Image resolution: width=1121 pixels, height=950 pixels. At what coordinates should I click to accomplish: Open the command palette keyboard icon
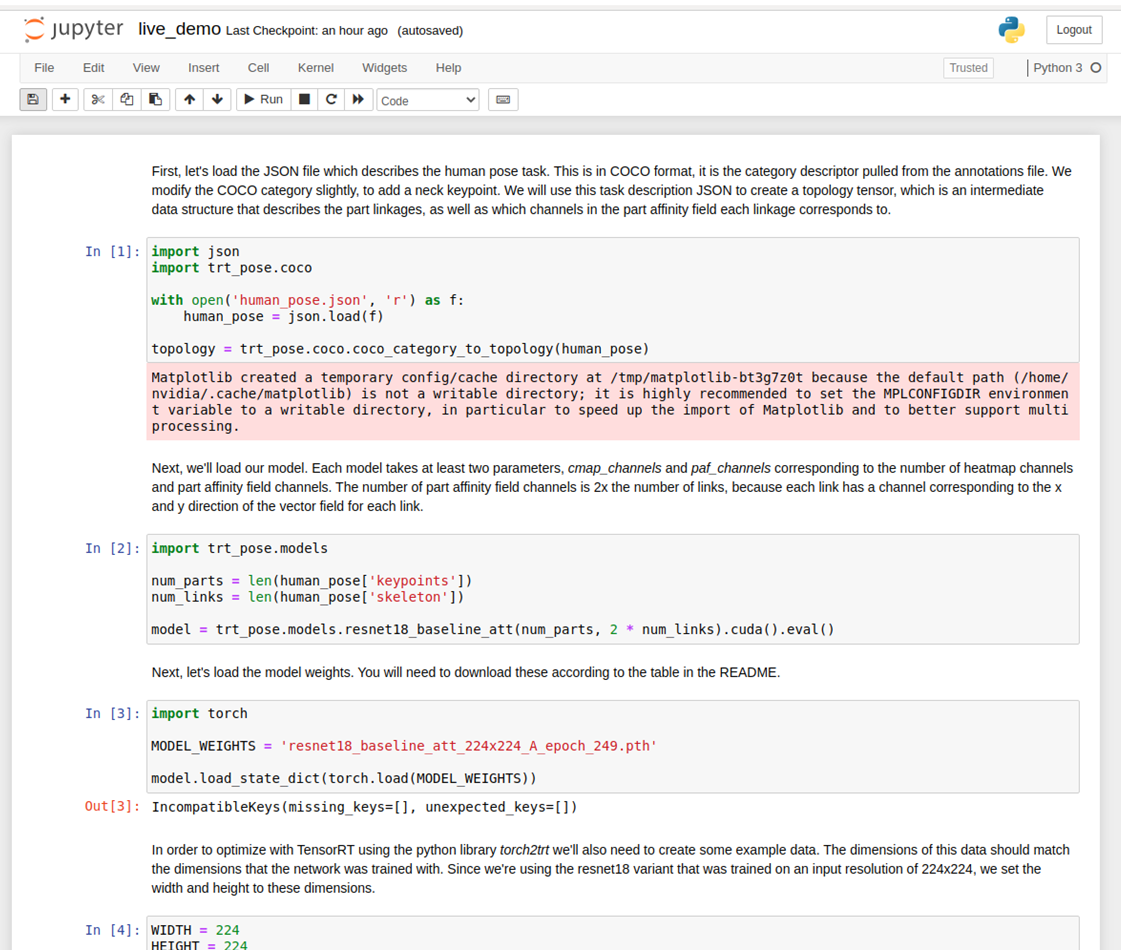pos(502,99)
